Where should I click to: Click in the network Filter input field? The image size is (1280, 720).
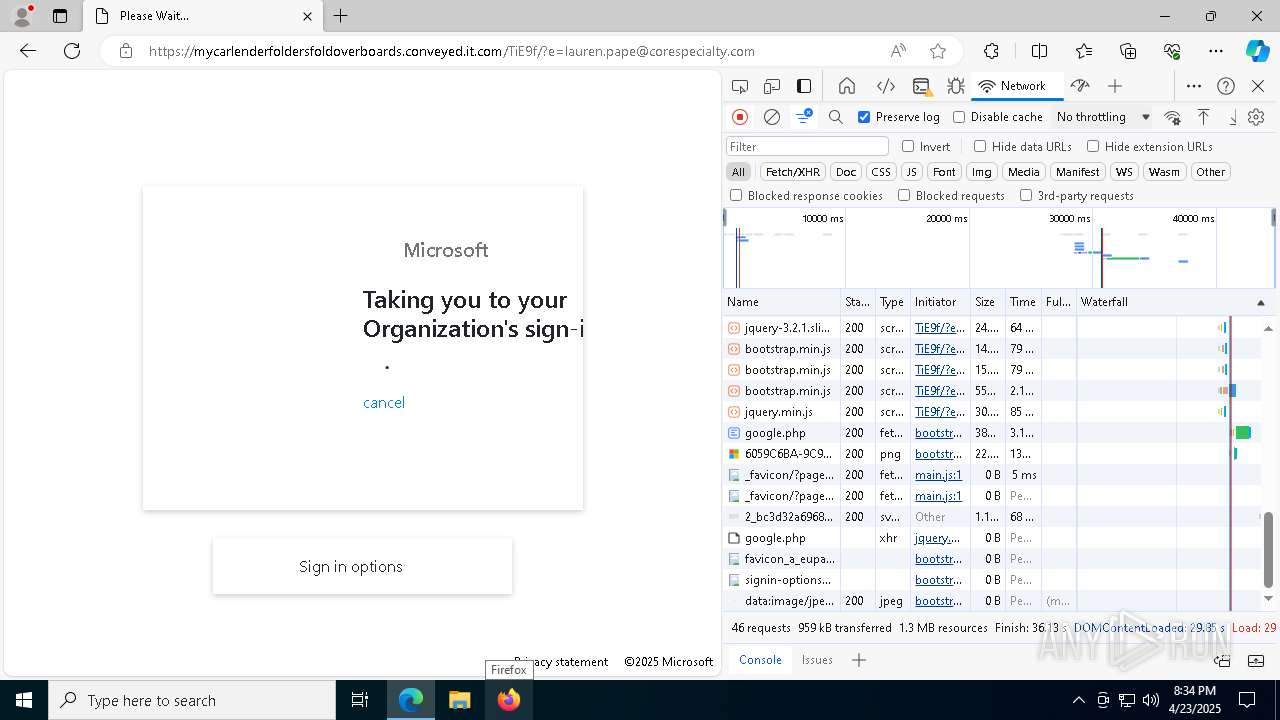tap(807, 146)
